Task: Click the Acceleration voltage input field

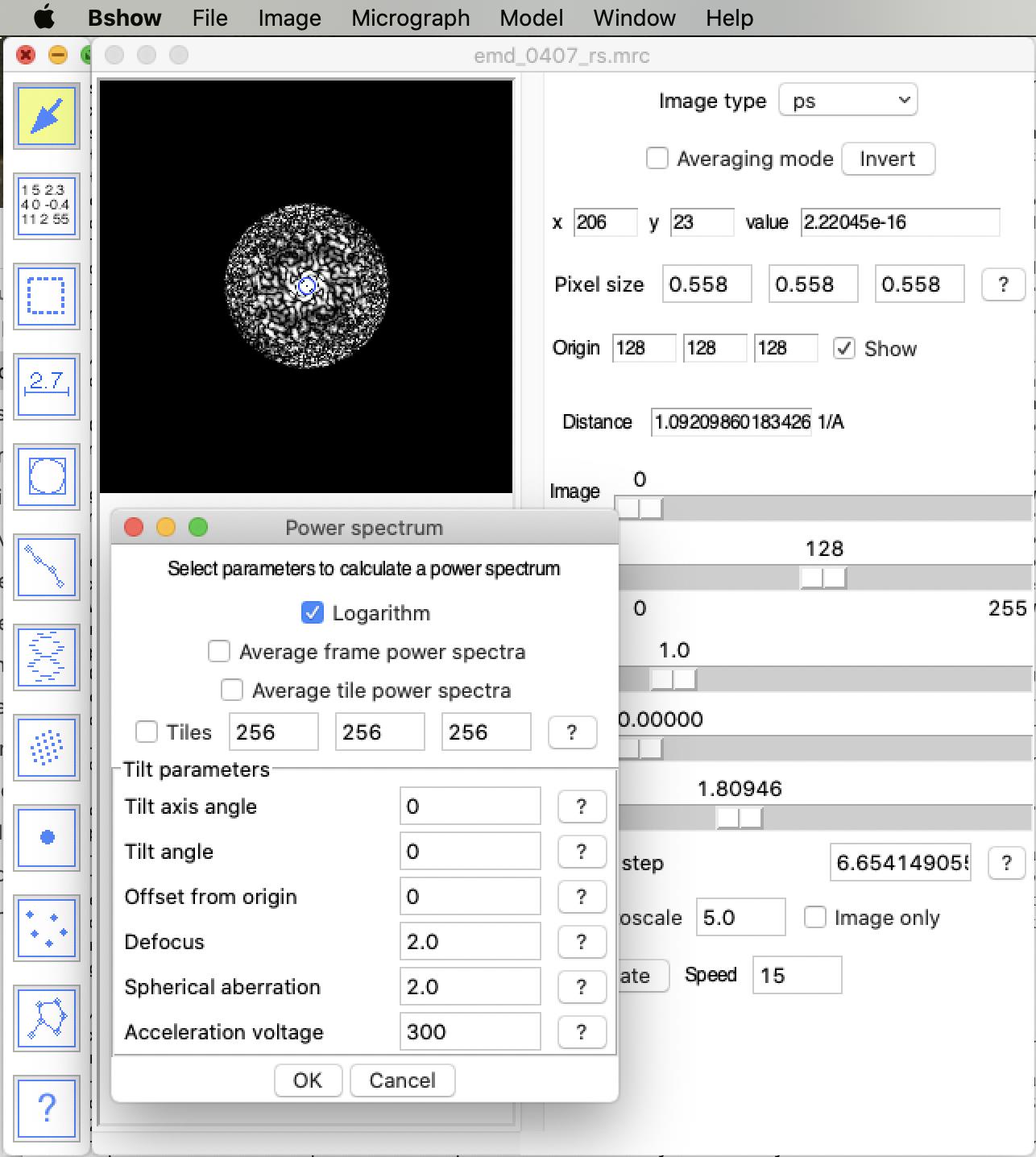Action: [x=470, y=1032]
